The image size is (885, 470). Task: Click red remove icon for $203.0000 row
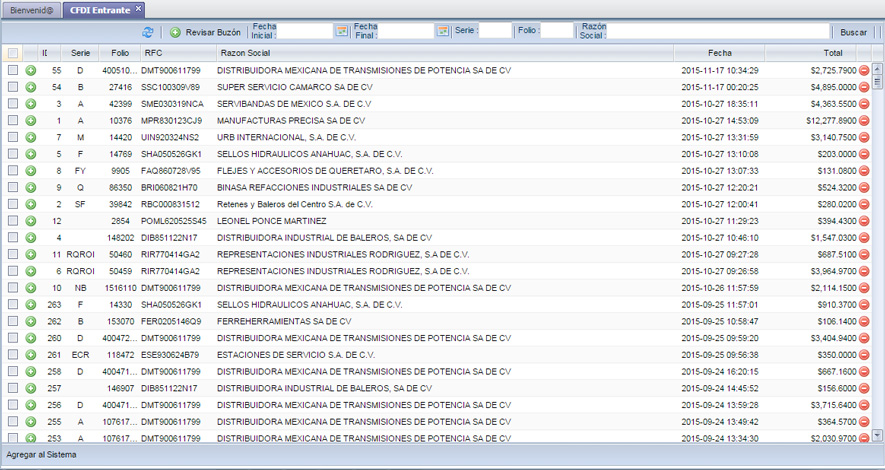[864, 154]
